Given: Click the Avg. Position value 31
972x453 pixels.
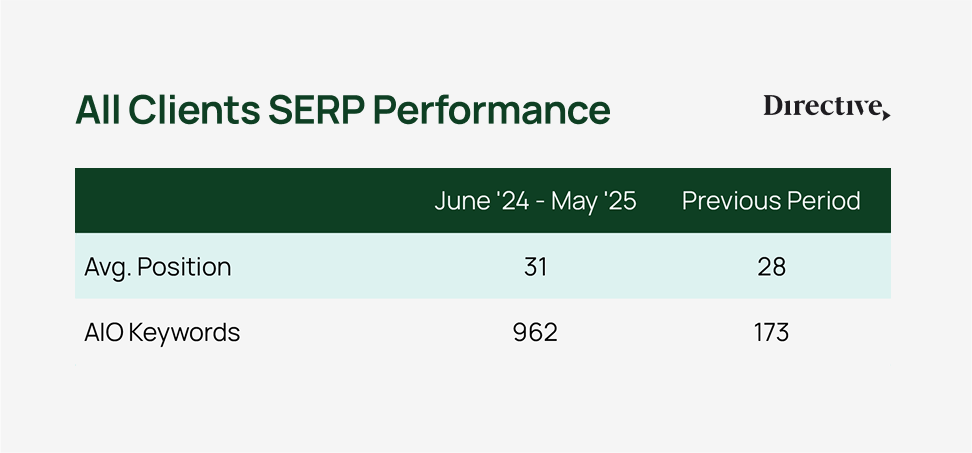Looking at the screenshot, I should tap(535, 267).
